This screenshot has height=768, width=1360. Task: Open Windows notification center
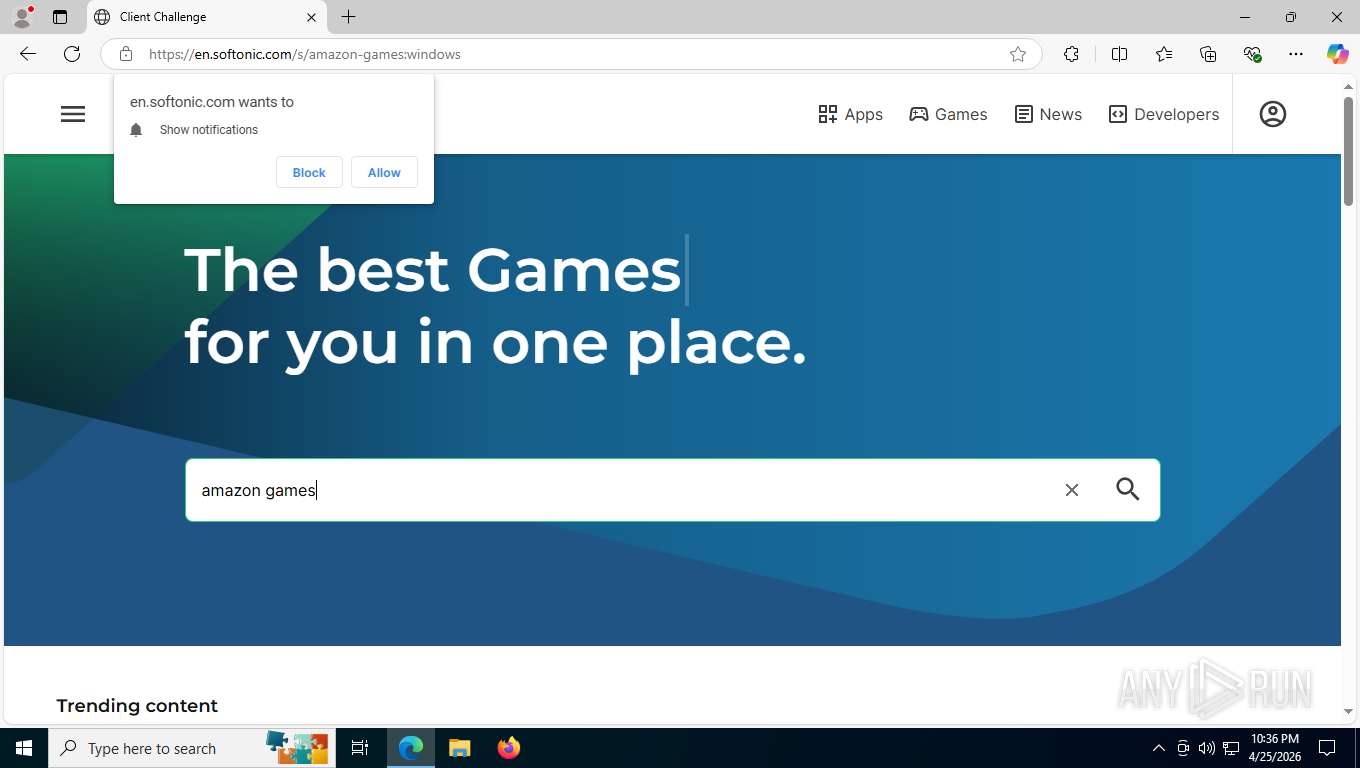pos(1327,748)
